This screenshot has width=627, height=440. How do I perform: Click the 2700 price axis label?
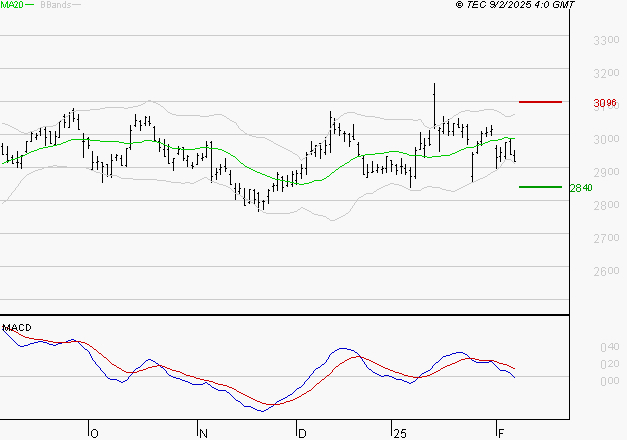click(x=606, y=238)
